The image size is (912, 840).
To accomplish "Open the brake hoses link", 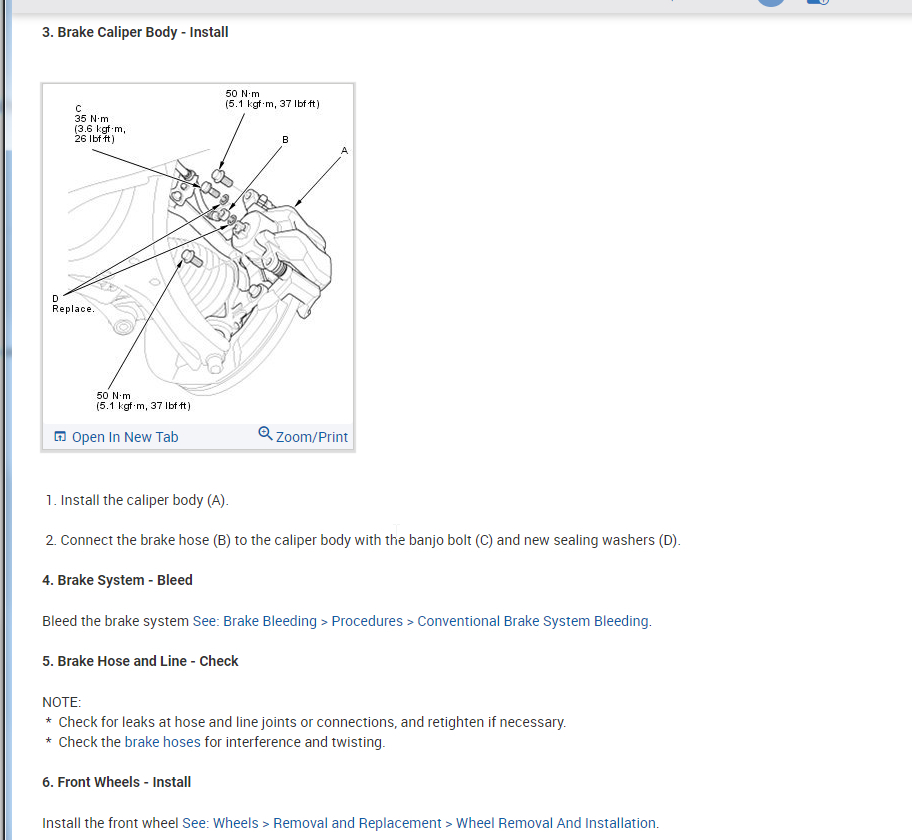I will coord(162,742).
